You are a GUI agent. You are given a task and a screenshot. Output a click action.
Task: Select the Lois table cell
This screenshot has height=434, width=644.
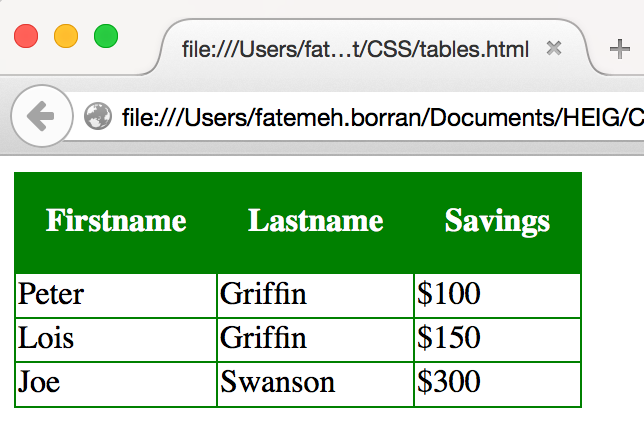116,340
